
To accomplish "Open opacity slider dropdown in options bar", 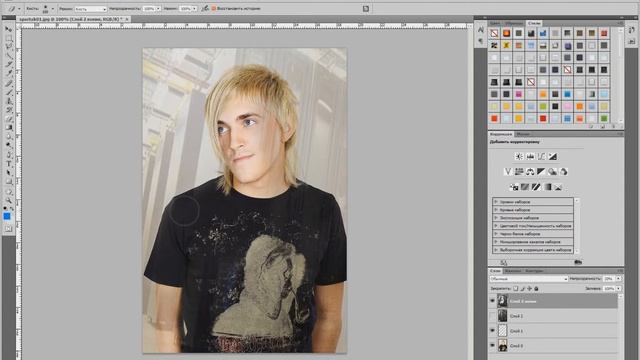I will pos(158,9).
